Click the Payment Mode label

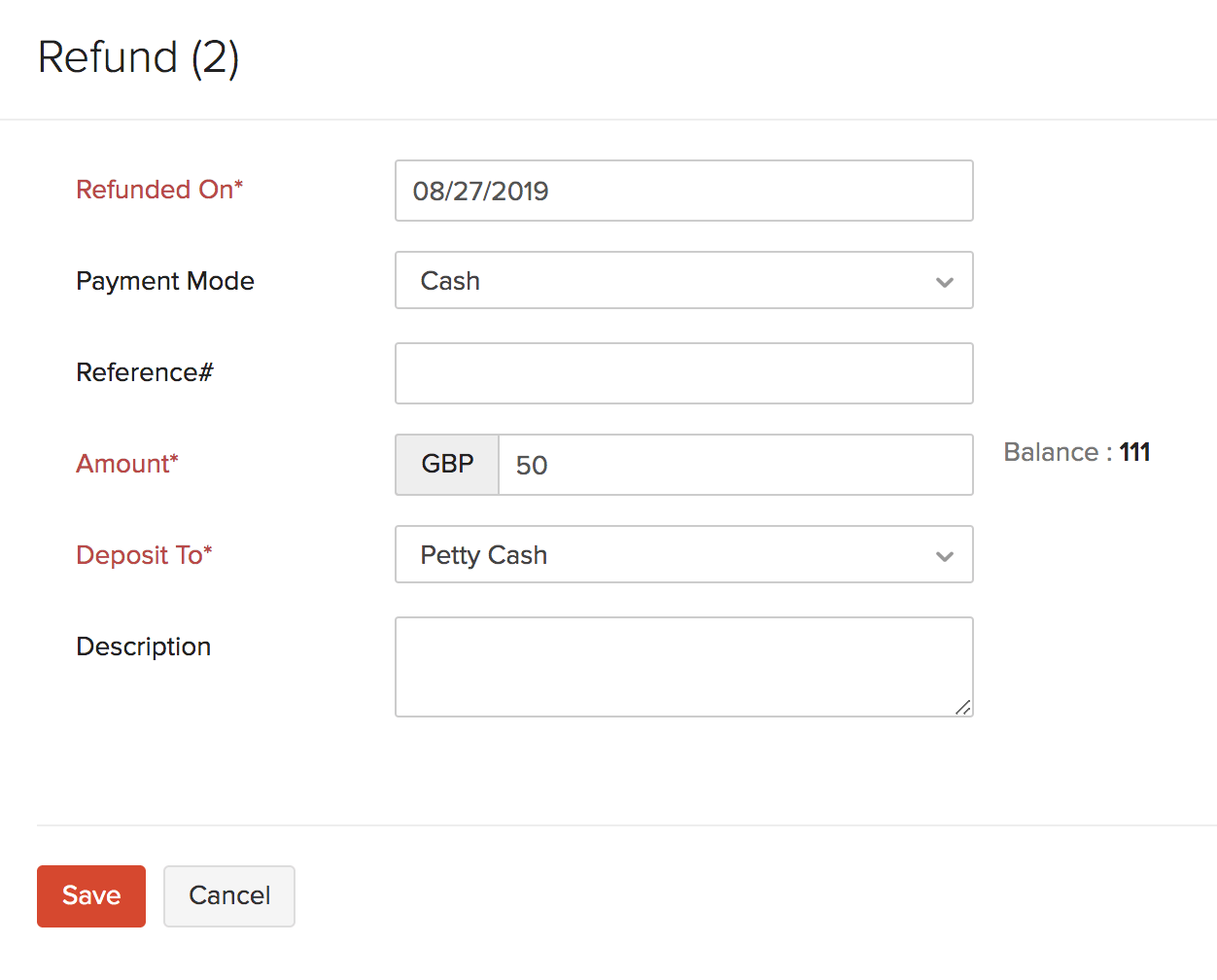click(164, 281)
